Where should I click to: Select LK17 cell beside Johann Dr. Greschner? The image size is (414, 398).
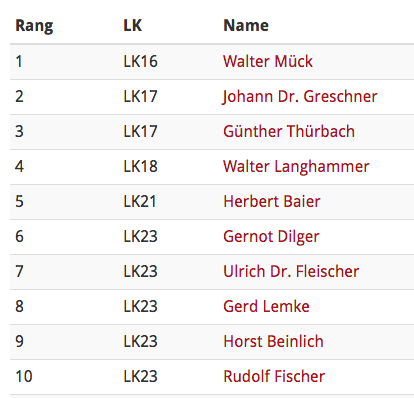[140, 96]
